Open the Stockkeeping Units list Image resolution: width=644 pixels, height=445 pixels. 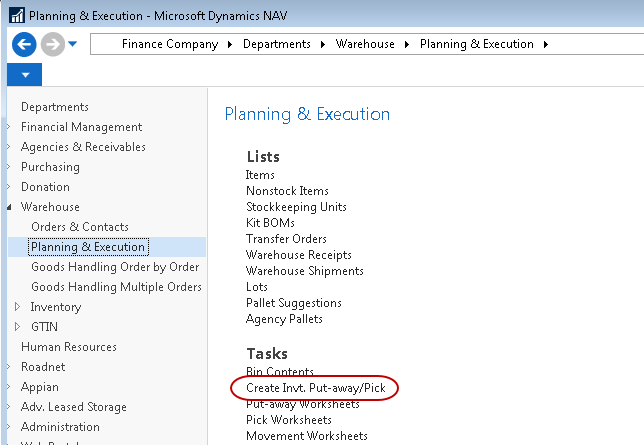(296, 207)
